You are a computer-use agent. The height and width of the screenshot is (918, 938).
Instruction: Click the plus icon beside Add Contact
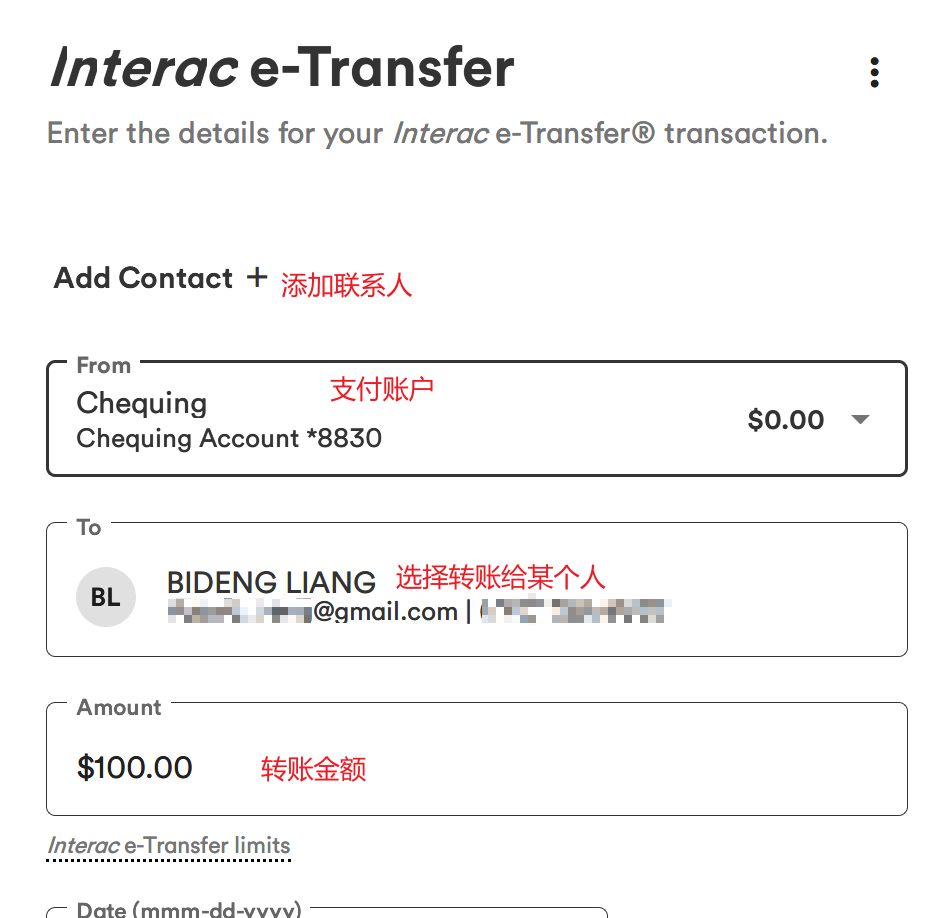click(257, 279)
